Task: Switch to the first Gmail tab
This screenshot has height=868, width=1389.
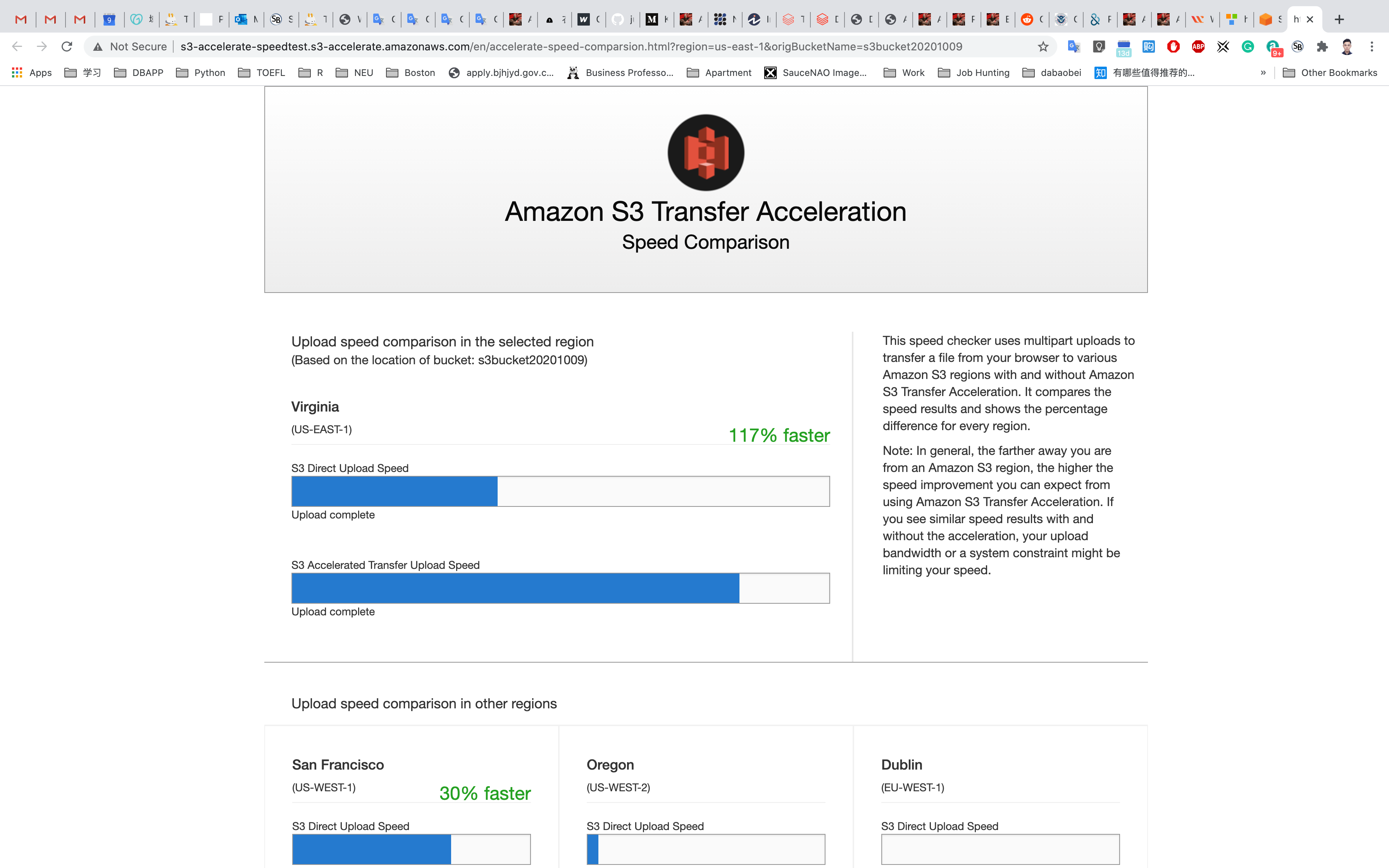Action: coord(21,19)
